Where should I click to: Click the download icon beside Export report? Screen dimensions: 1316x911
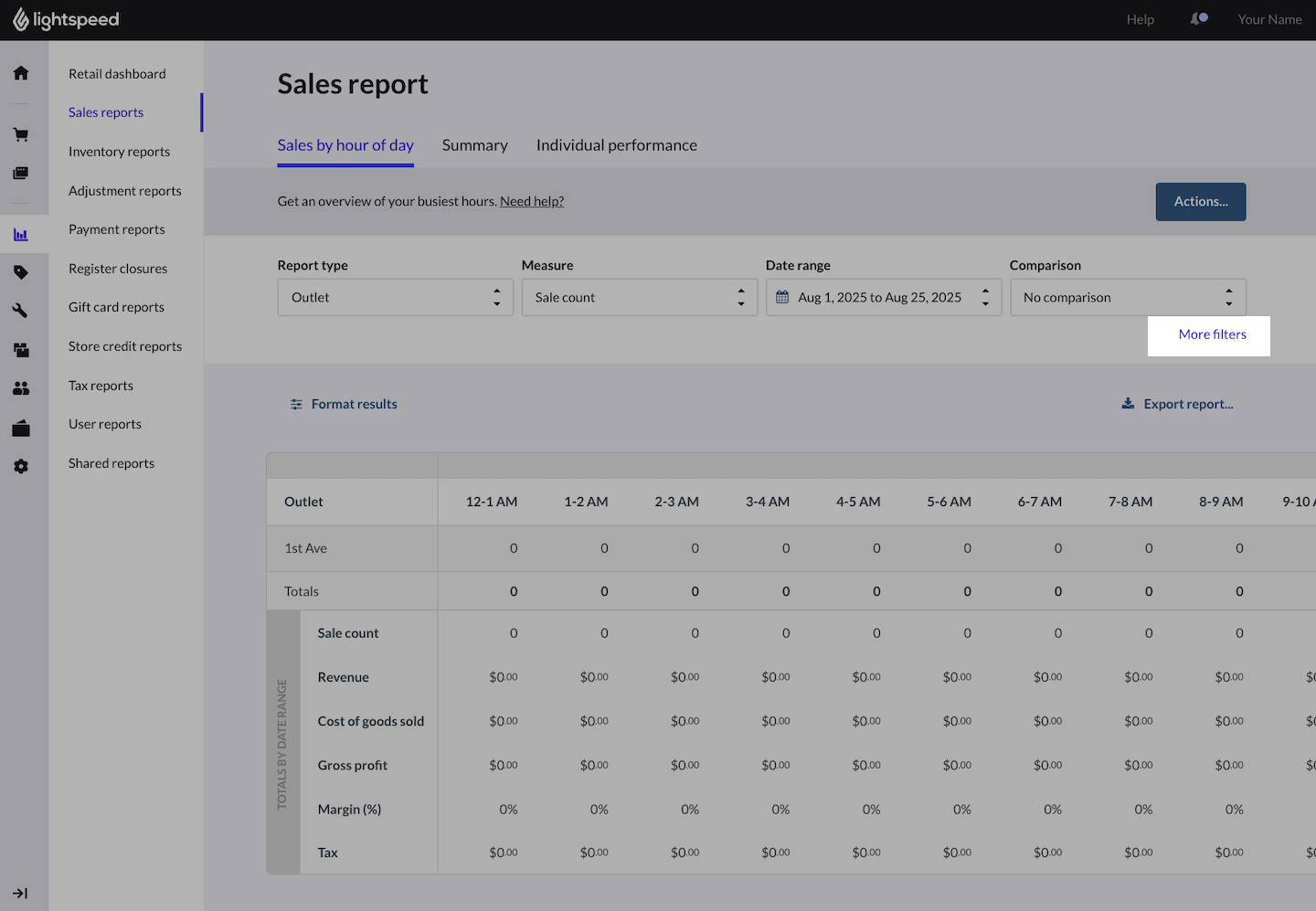1128,403
